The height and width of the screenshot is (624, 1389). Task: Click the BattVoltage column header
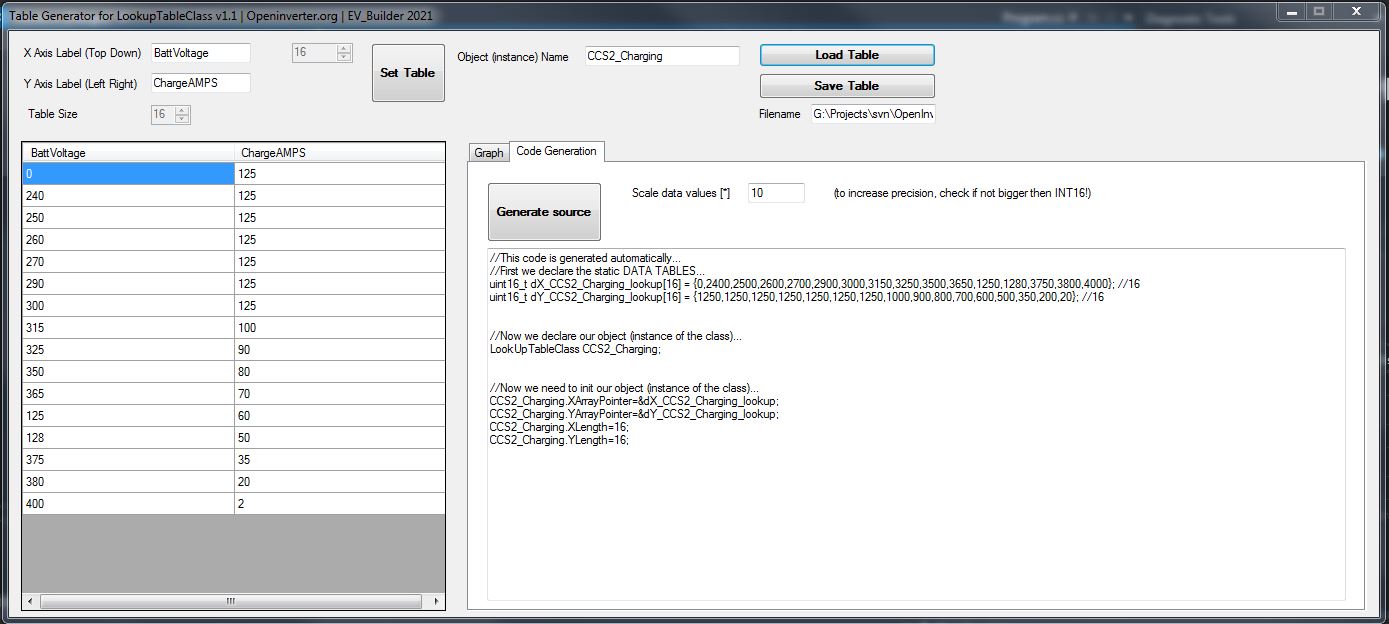128,153
